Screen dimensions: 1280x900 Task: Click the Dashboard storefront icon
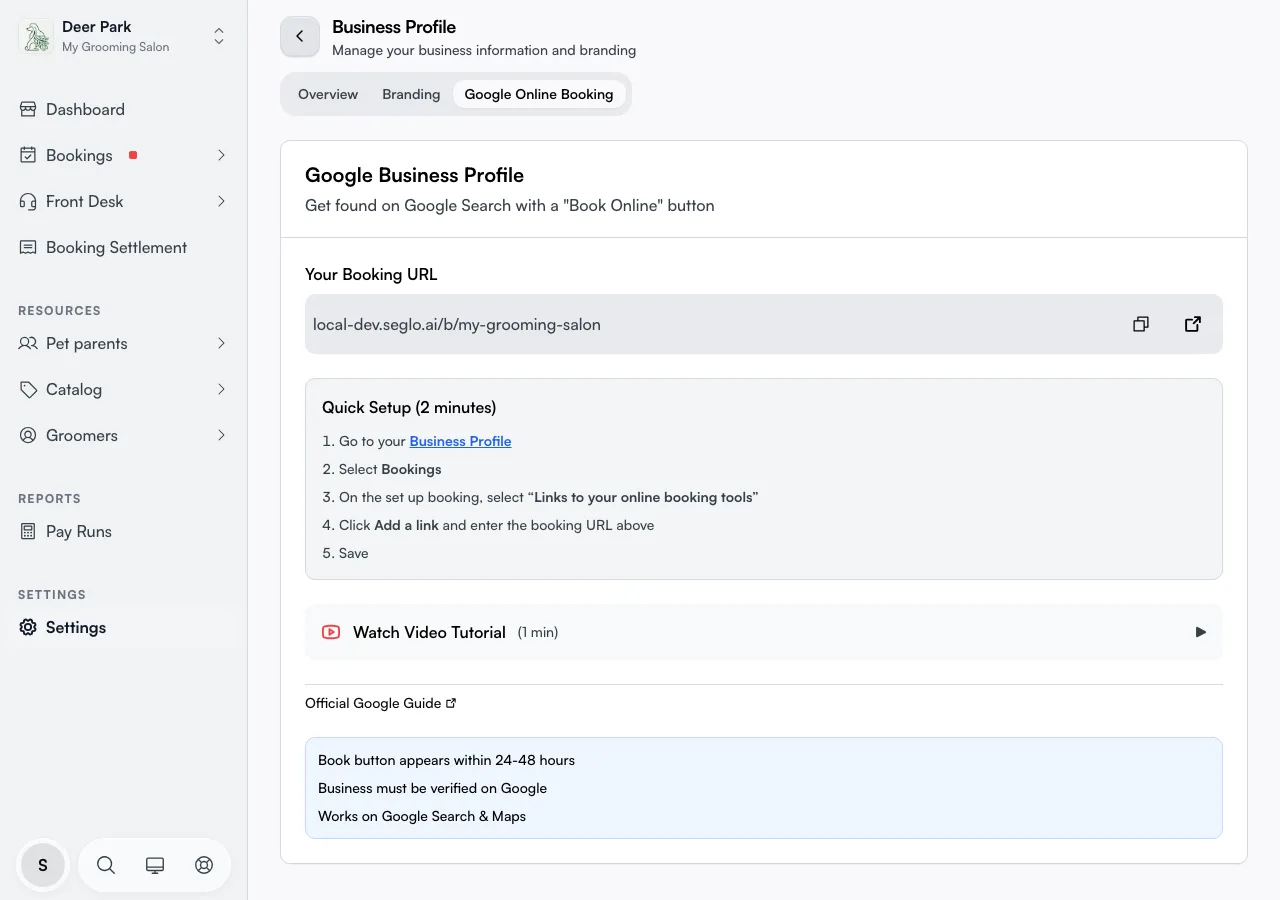28,109
